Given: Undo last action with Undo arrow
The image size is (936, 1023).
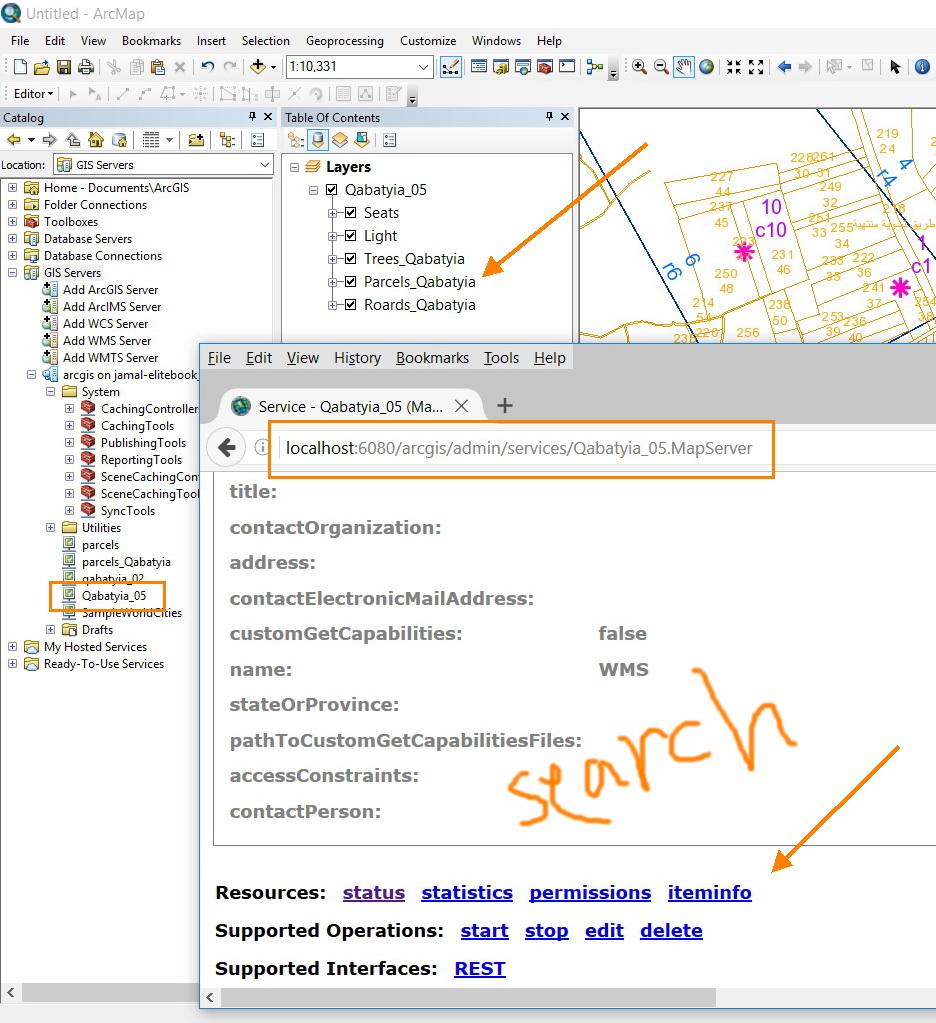Looking at the screenshot, I should click(207, 67).
